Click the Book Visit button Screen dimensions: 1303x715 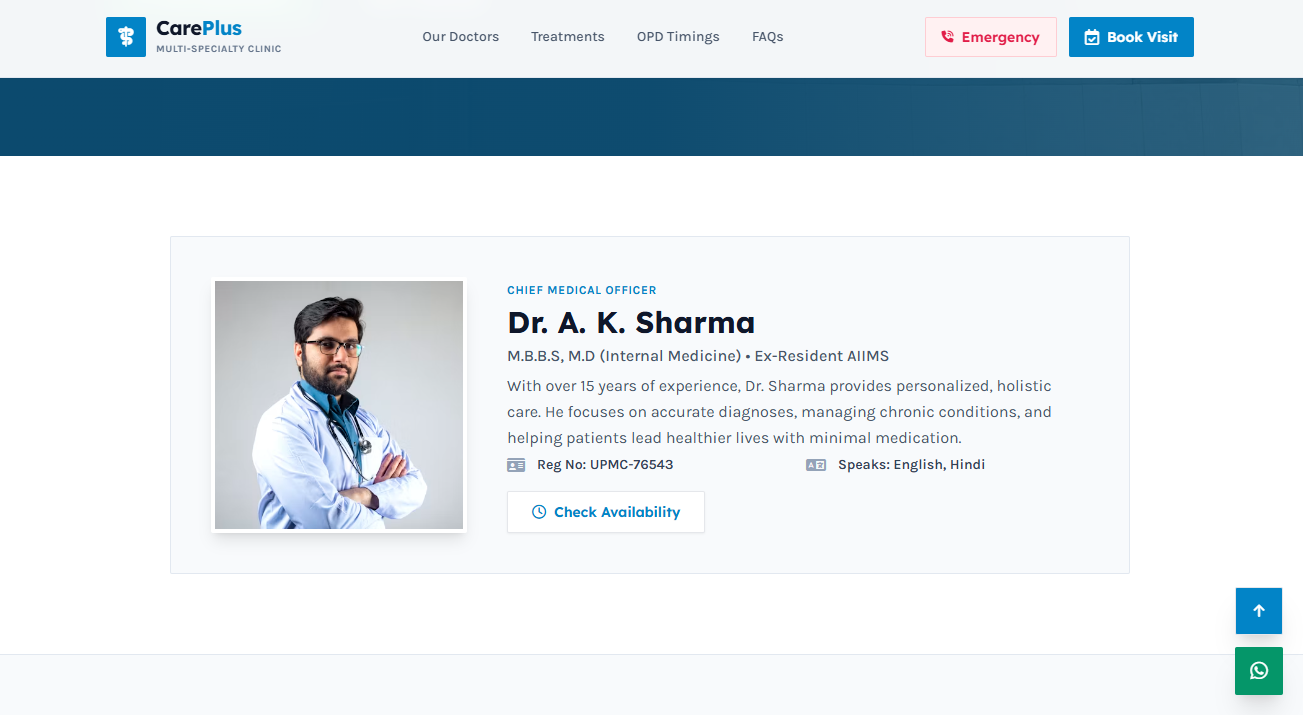coord(1131,37)
